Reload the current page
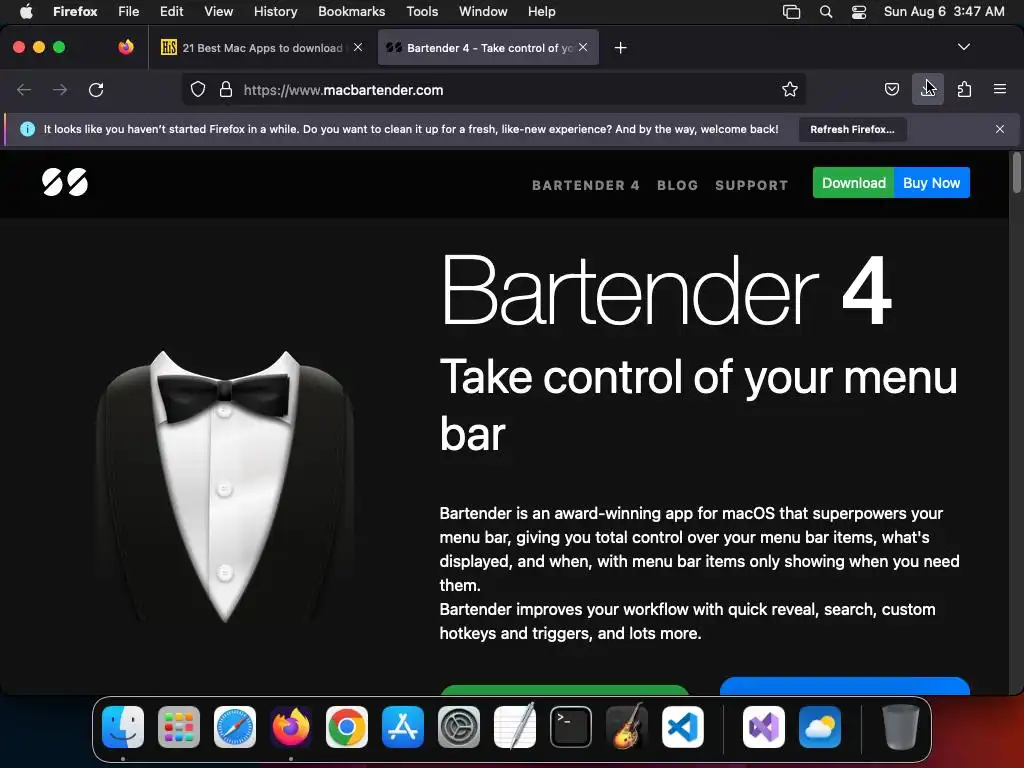Screen dimensions: 1024x768 click(96, 89)
